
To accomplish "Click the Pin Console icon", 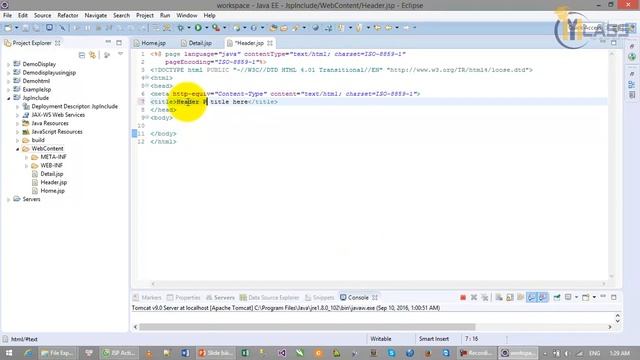I will (557, 297).
